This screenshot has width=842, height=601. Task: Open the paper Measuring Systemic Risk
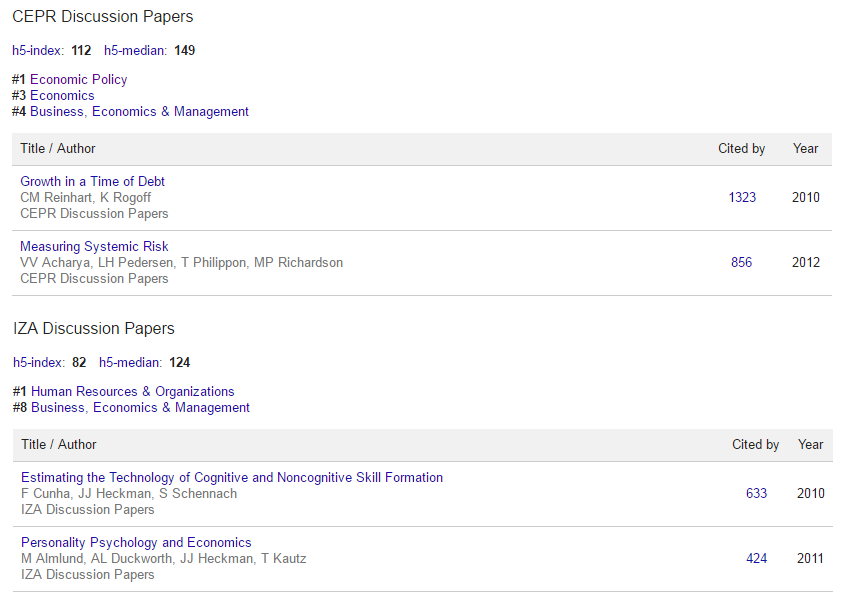tap(94, 247)
